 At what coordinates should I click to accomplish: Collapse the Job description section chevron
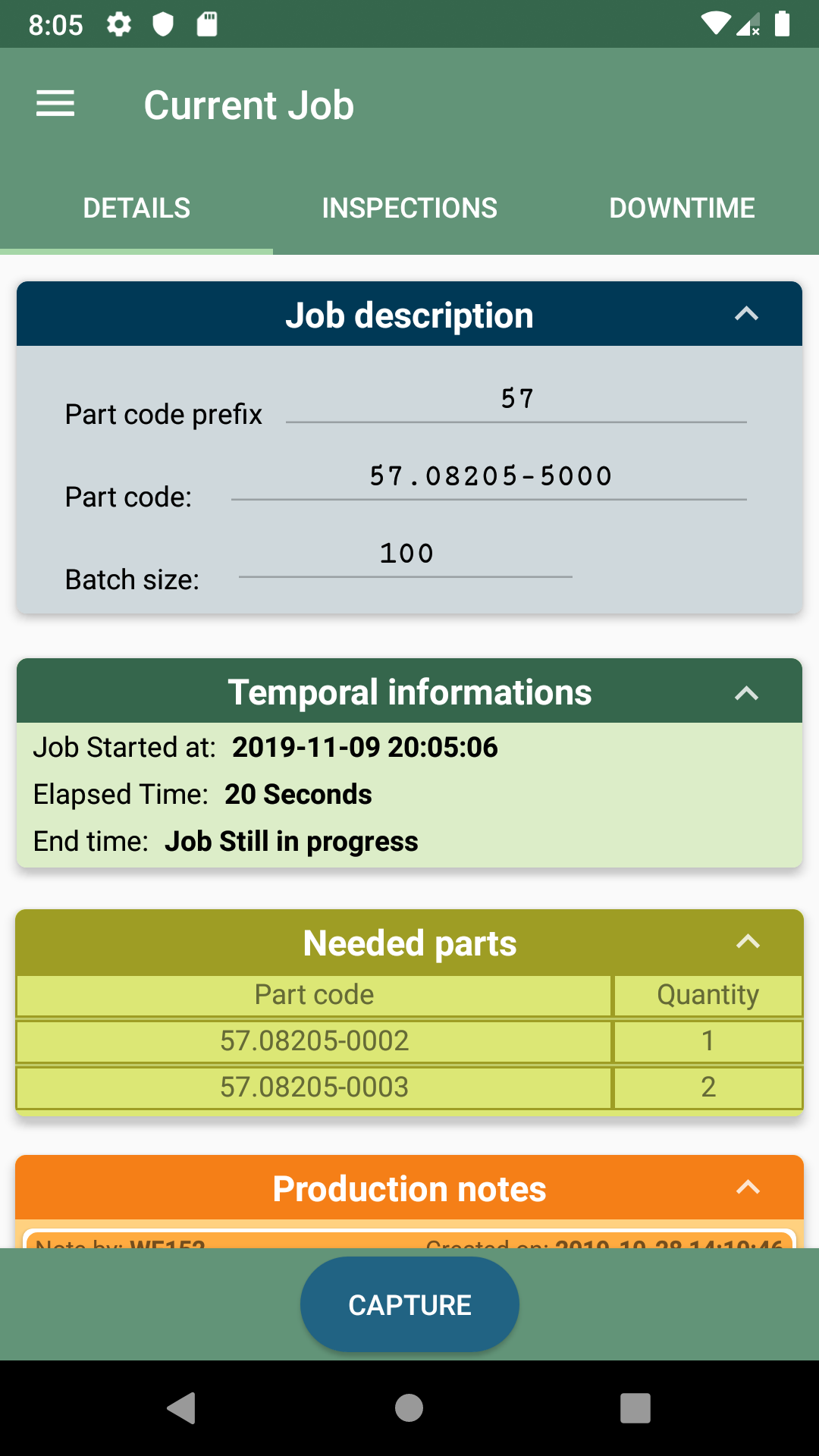(747, 314)
